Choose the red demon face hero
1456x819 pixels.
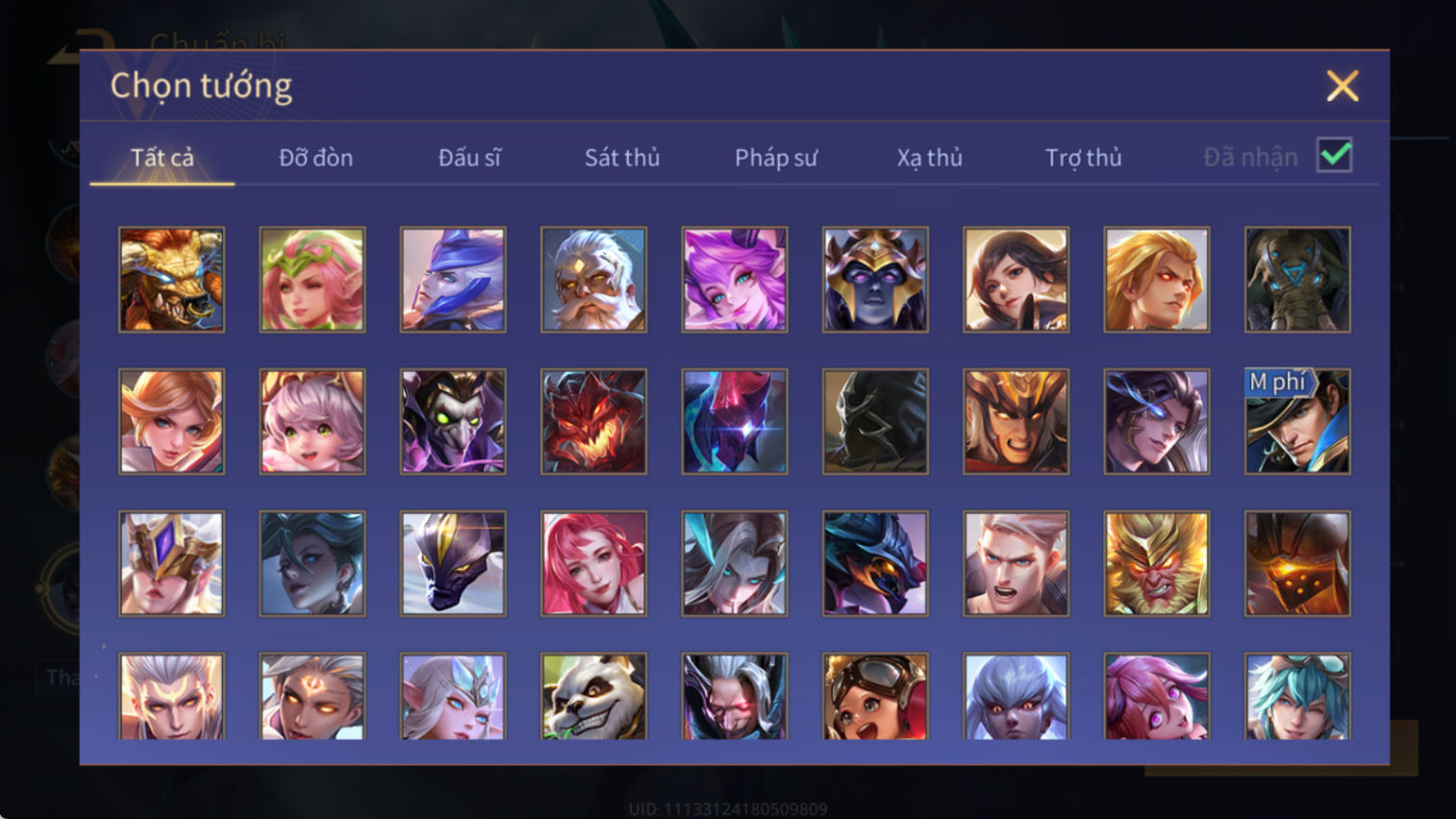(593, 421)
